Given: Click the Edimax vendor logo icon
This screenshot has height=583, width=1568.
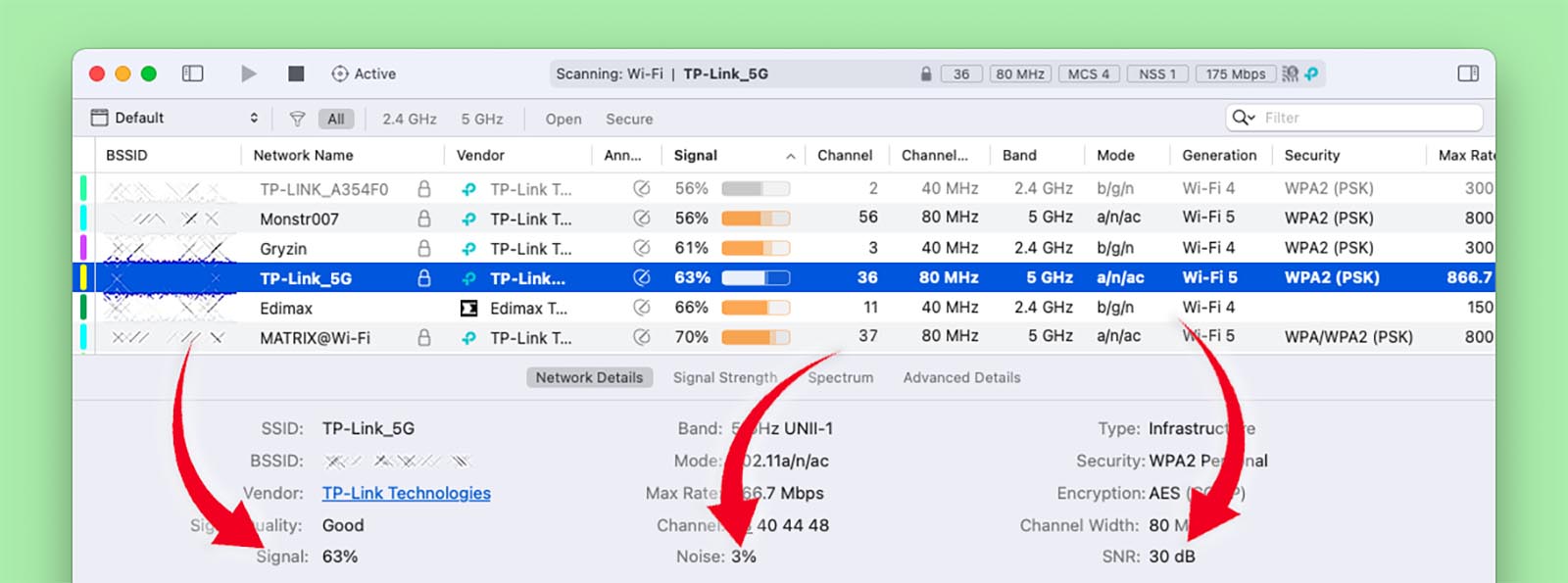Looking at the screenshot, I should pos(469,308).
